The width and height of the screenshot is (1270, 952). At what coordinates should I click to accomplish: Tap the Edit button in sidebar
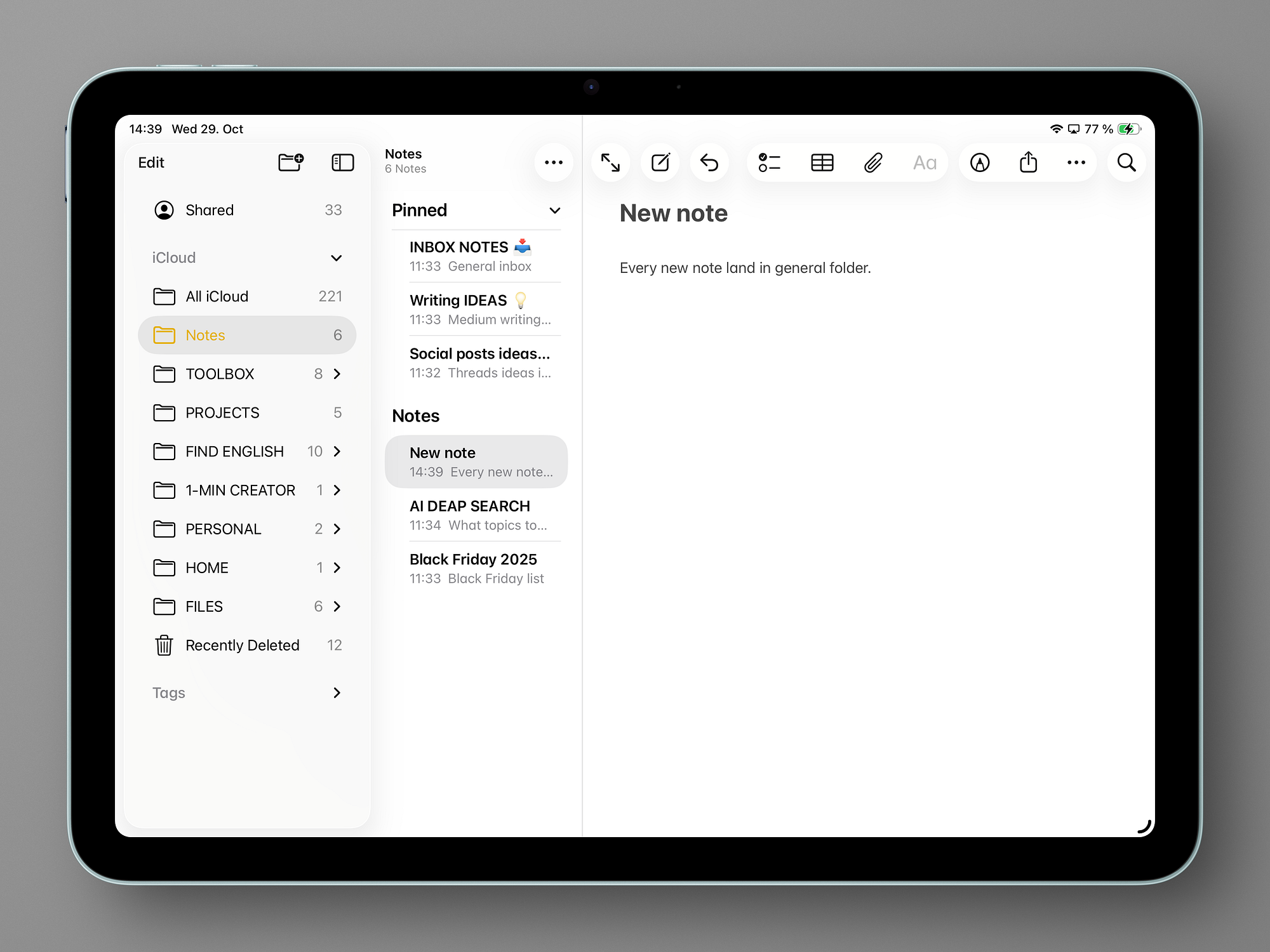pos(151,162)
